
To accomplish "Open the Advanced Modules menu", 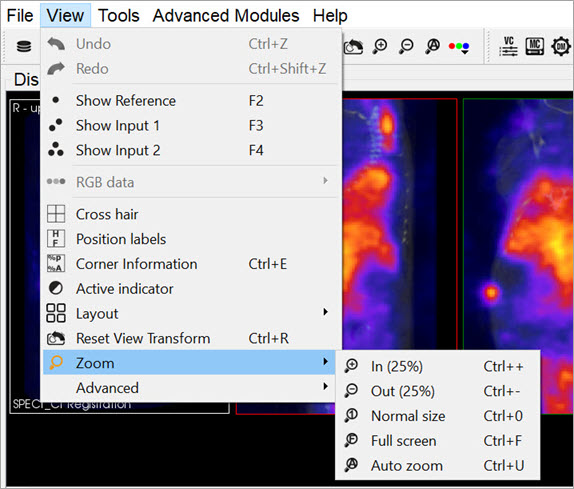I will pyautogui.click(x=226, y=16).
